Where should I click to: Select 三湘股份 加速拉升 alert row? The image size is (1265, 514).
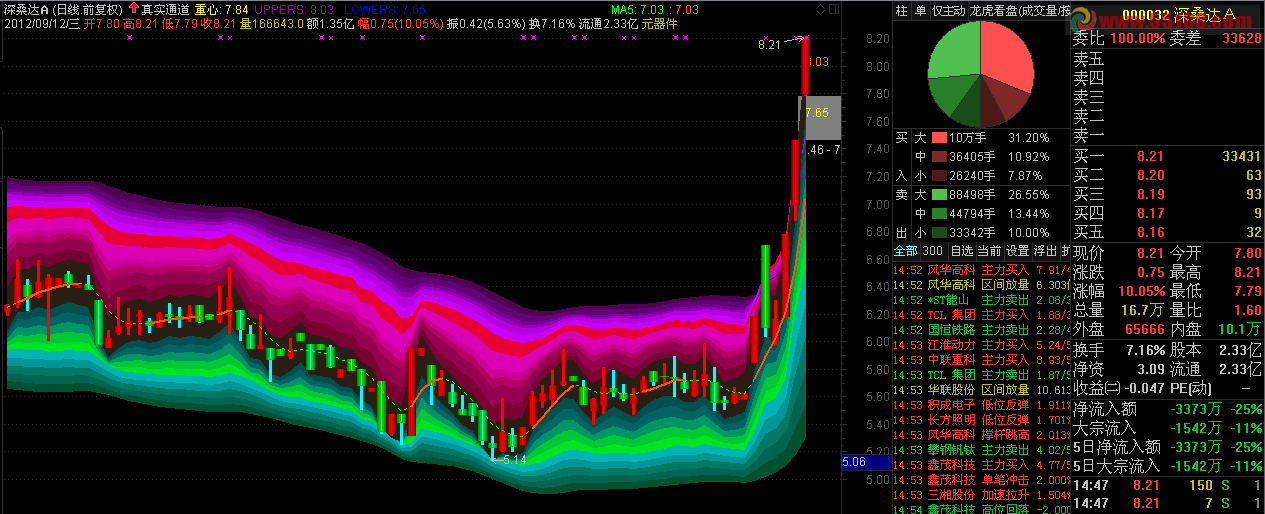tap(979, 495)
